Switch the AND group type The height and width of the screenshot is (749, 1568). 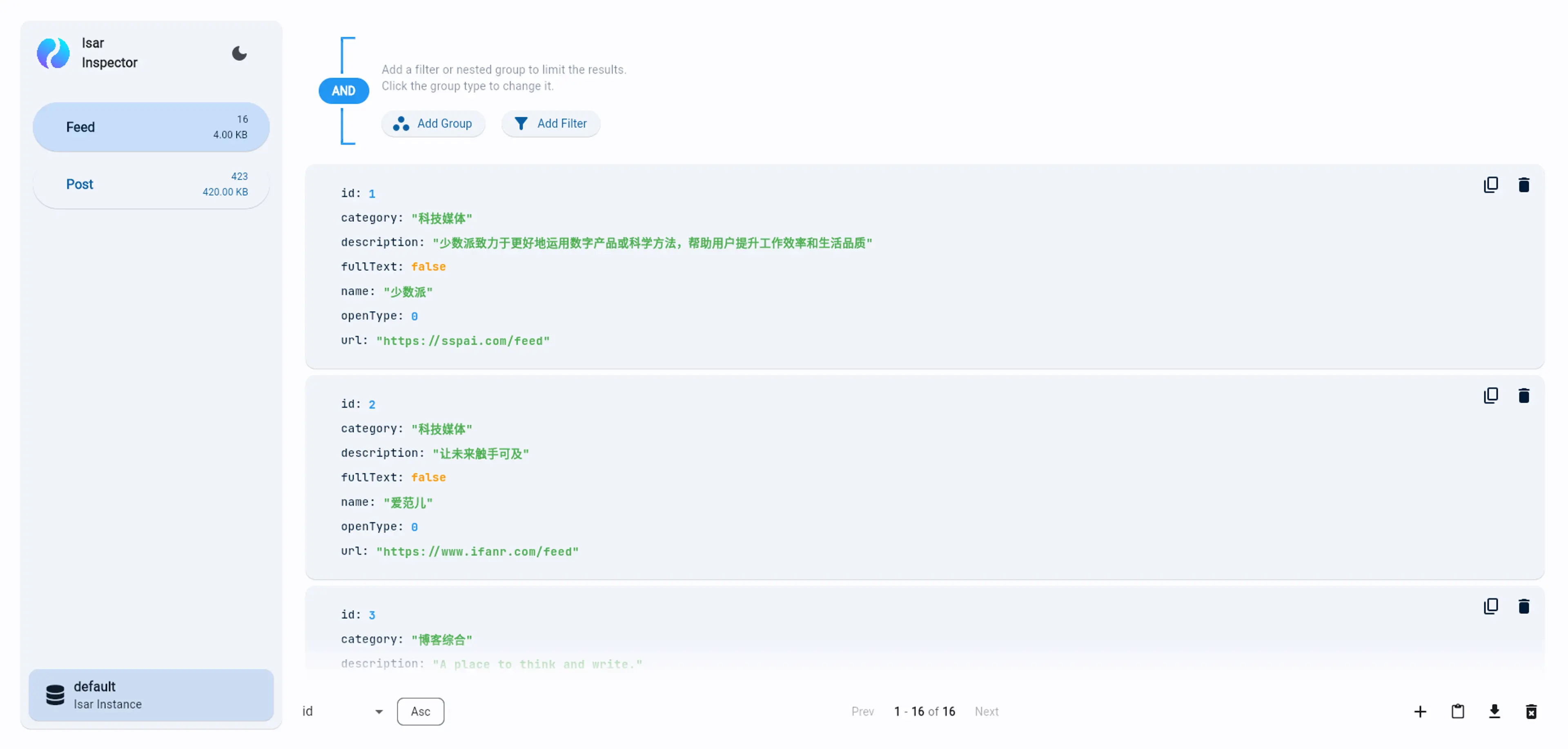click(343, 91)
